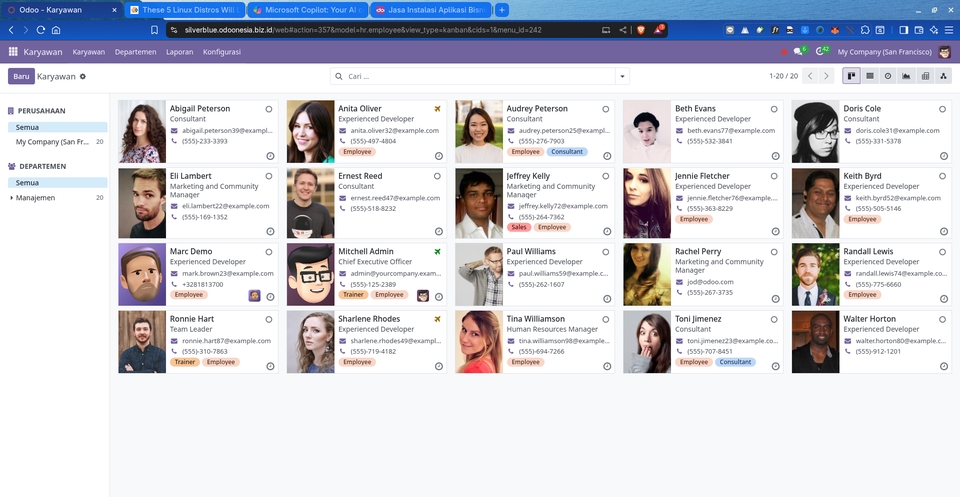The height and width of the screenshot is (497, 960).
Task: Open the pivot table view
Action: (x=925, y=76)
